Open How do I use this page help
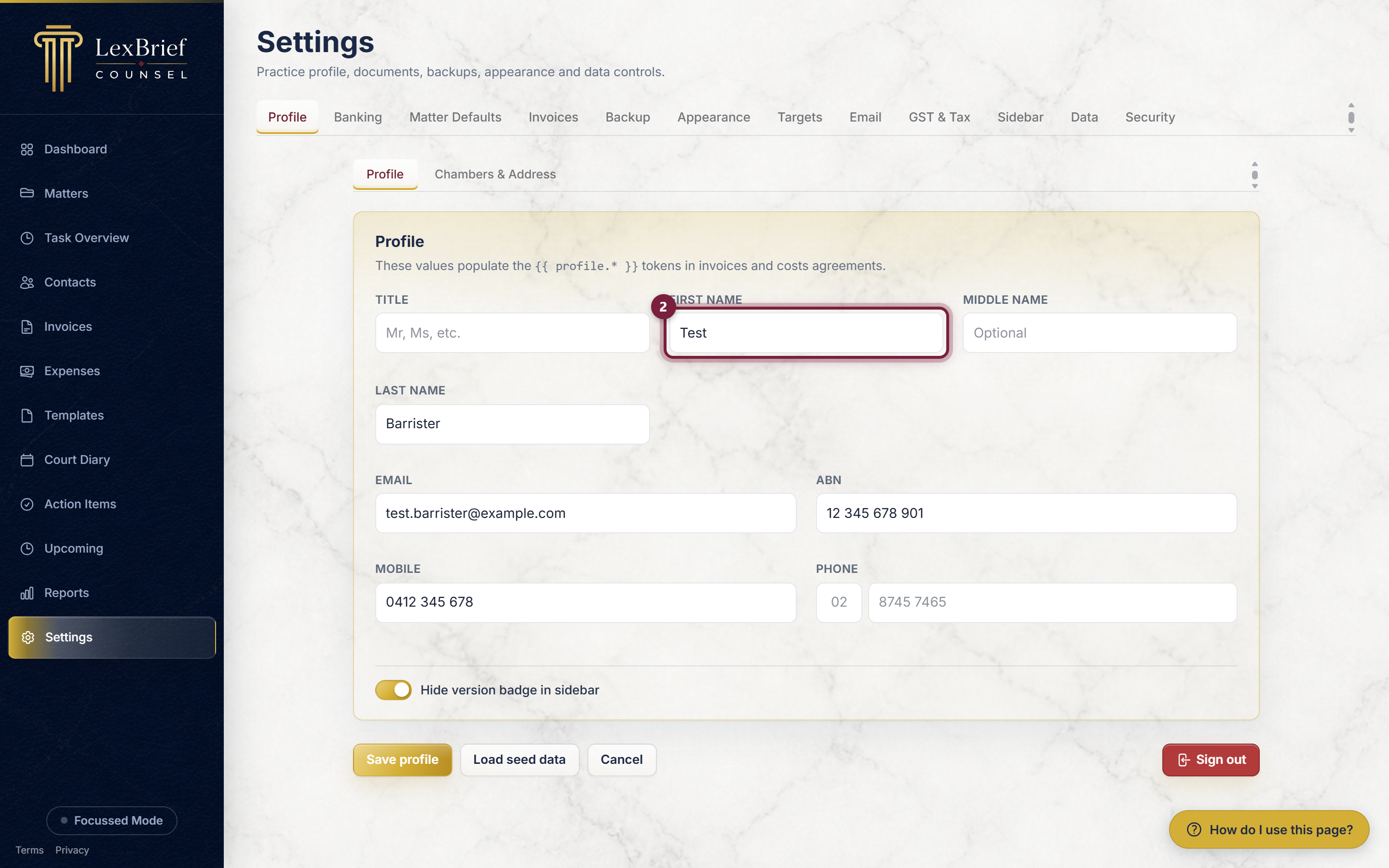The image size is (1389, 868). coord(1269,829)
